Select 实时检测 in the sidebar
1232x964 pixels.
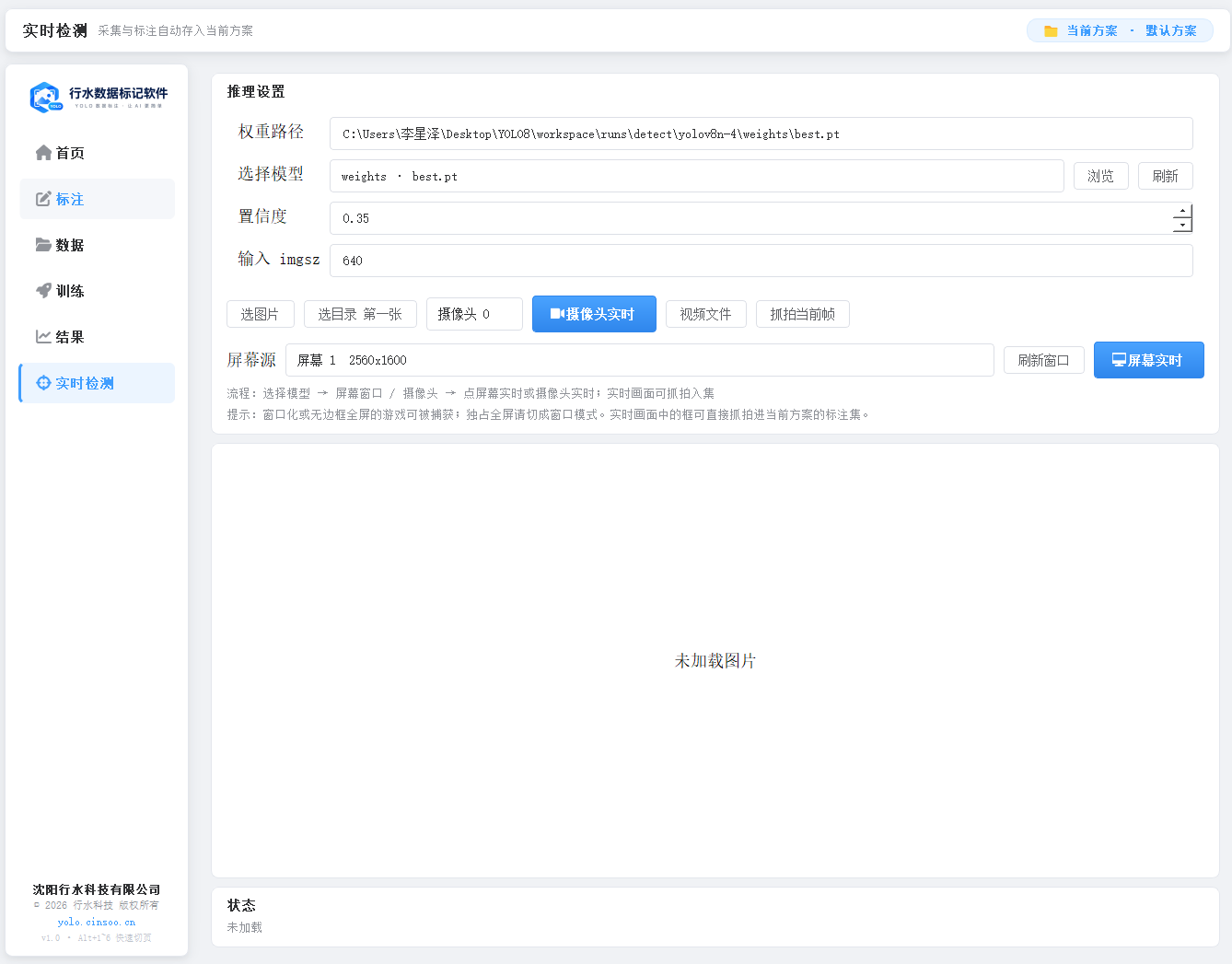(x=98, y=383)
